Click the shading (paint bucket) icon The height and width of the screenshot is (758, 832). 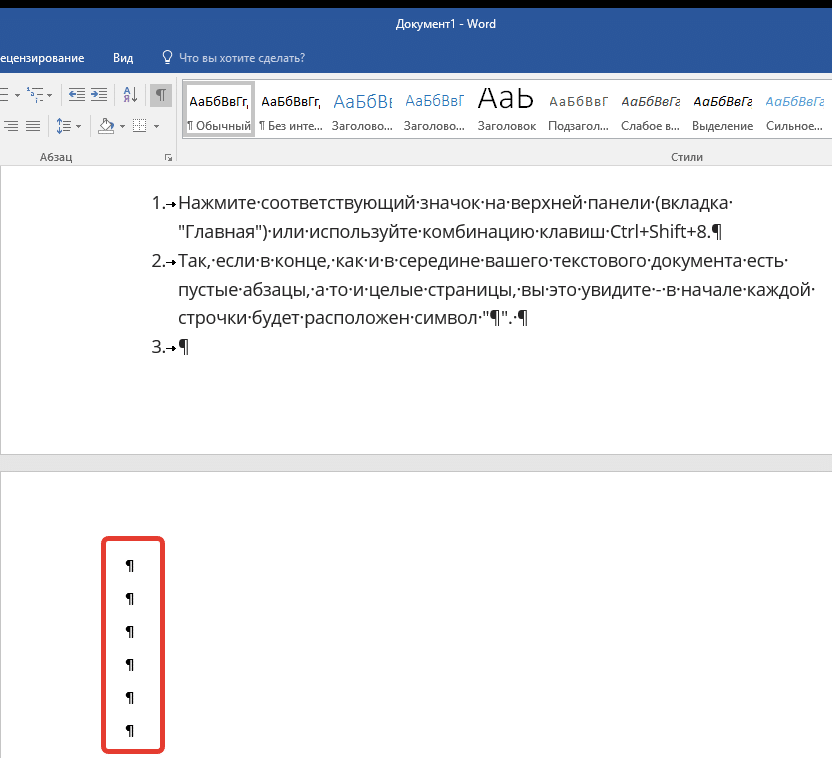pyautogui.click(x=106, y=126)
